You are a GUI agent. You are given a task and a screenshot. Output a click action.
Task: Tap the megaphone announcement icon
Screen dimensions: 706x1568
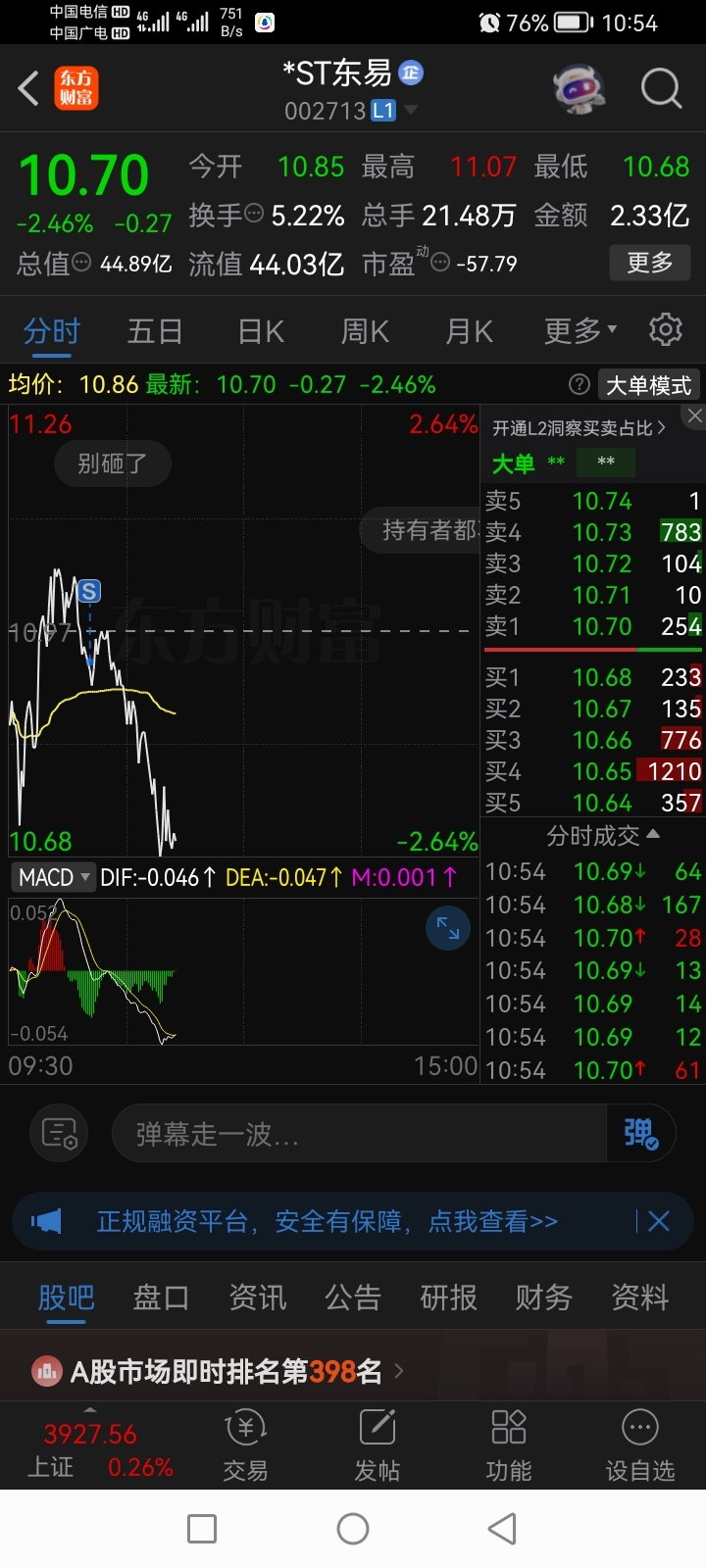tap(46, 1221)
